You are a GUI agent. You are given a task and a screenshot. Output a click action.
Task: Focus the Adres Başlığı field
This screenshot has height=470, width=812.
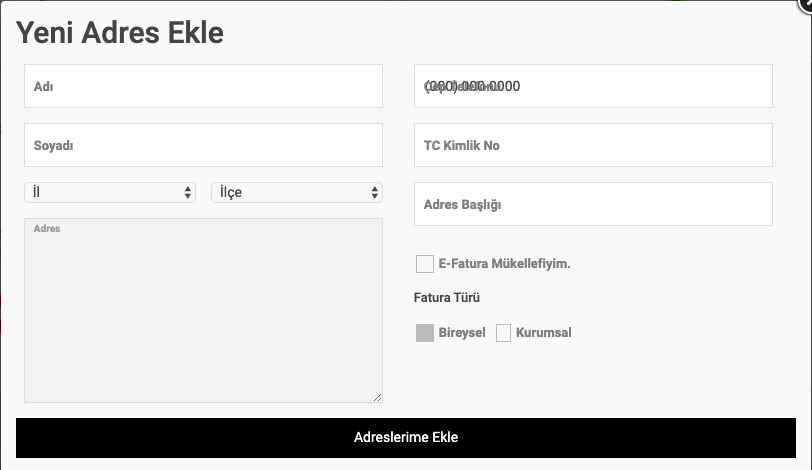(x=593, y=204)
